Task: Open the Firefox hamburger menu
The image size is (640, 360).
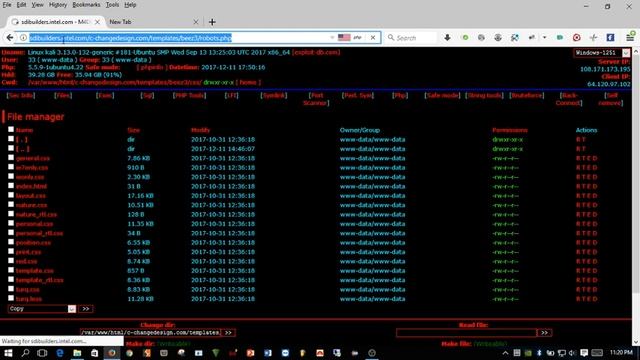Action: tap(630, 38)
